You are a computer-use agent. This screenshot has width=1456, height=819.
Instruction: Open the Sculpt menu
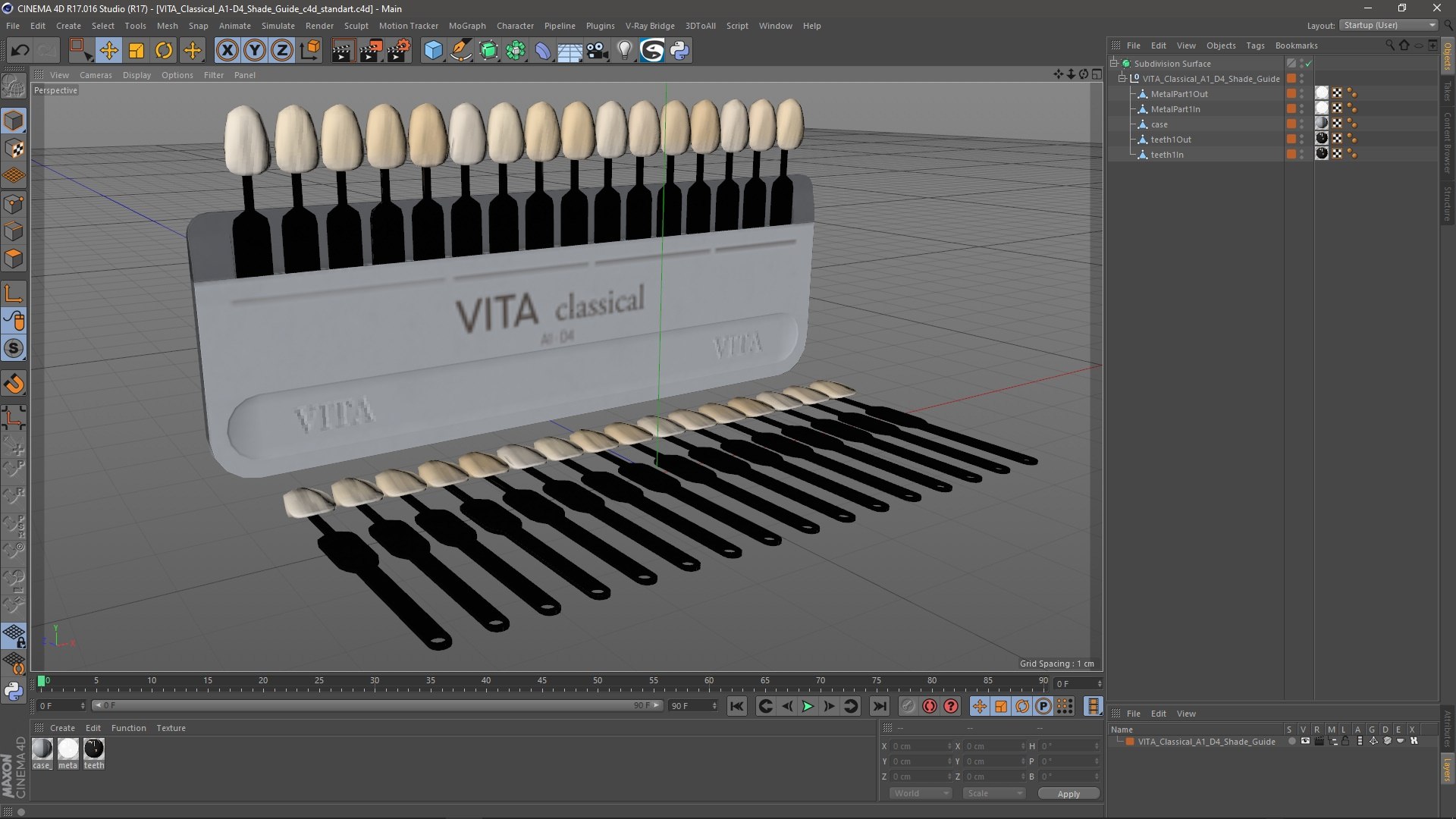click(356, 26)
